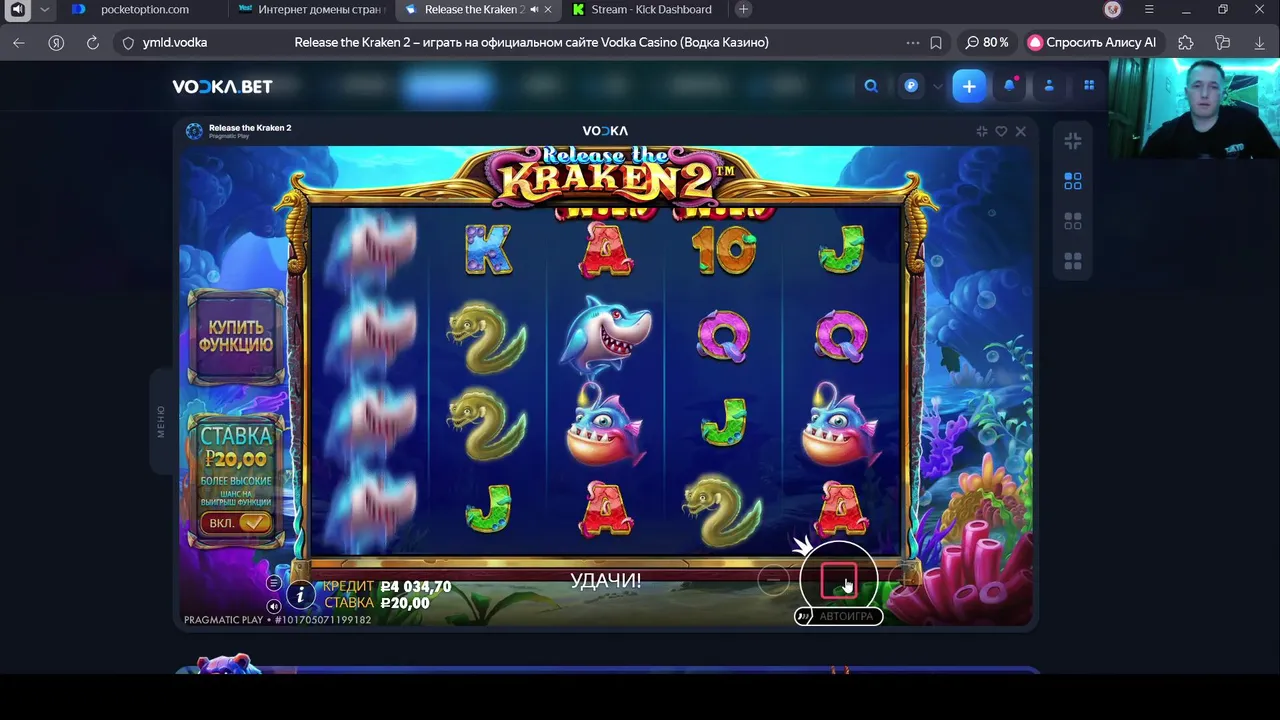Click the PRAGMATIC PLAY round ID text

[277, 620]
